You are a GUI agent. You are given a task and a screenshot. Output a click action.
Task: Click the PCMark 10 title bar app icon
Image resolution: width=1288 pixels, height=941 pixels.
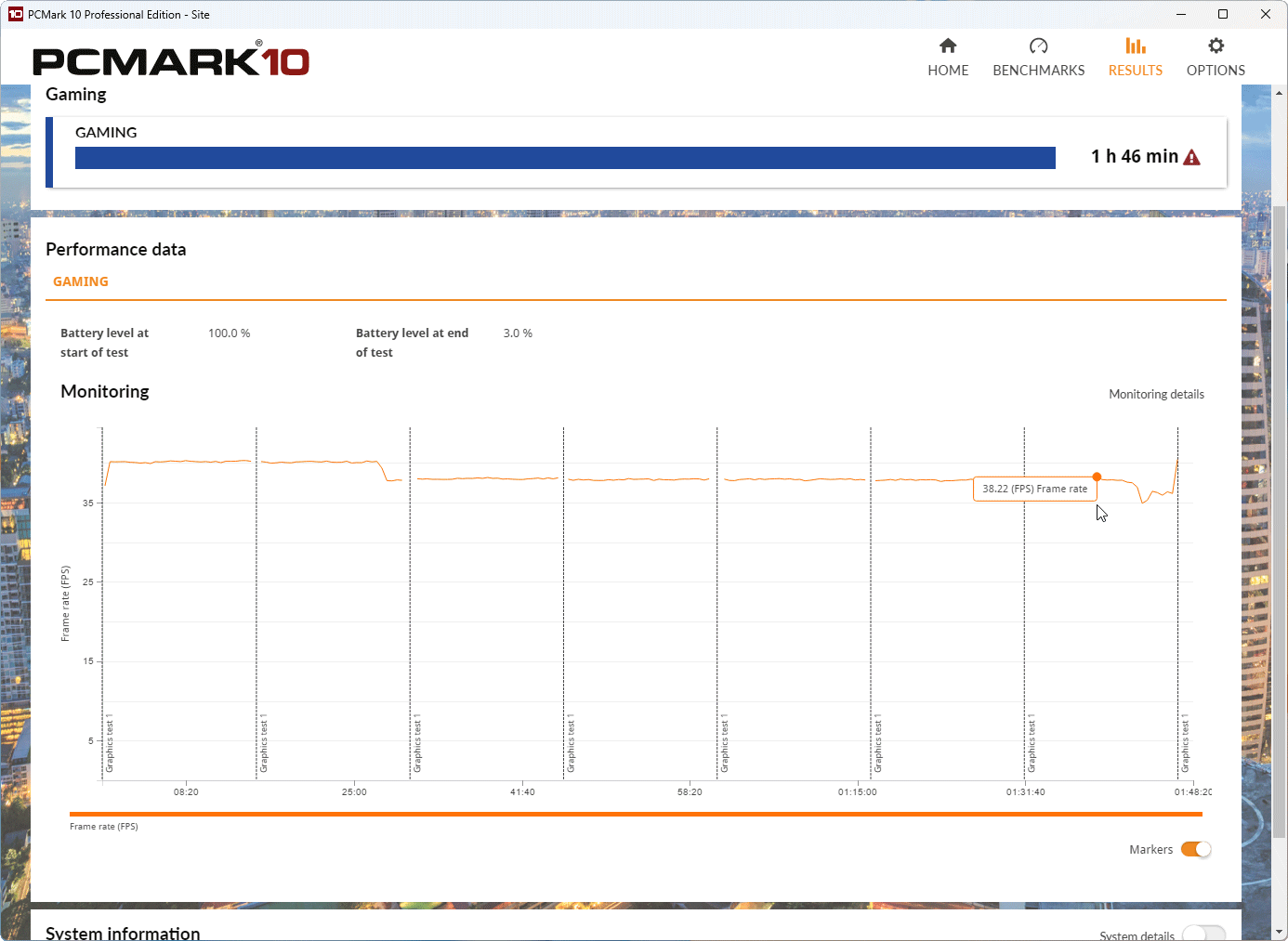click(15, 14)
